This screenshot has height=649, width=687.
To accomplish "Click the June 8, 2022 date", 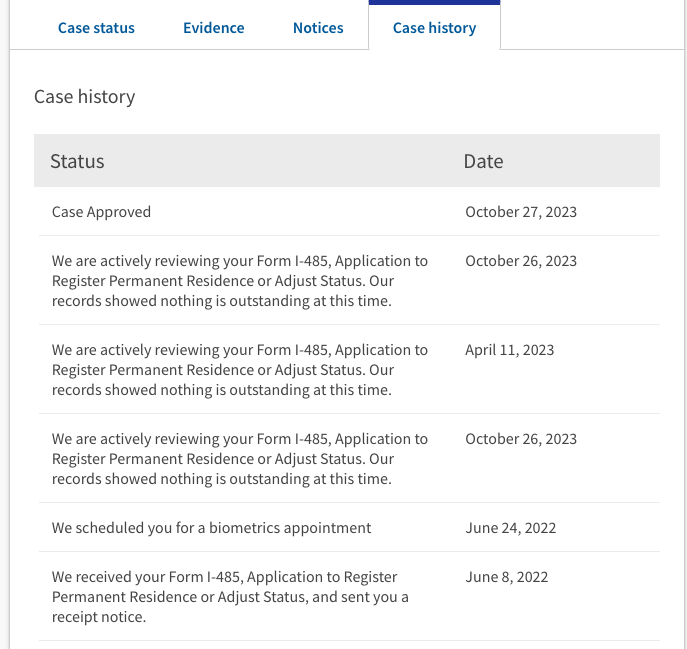I will [506, 577].
